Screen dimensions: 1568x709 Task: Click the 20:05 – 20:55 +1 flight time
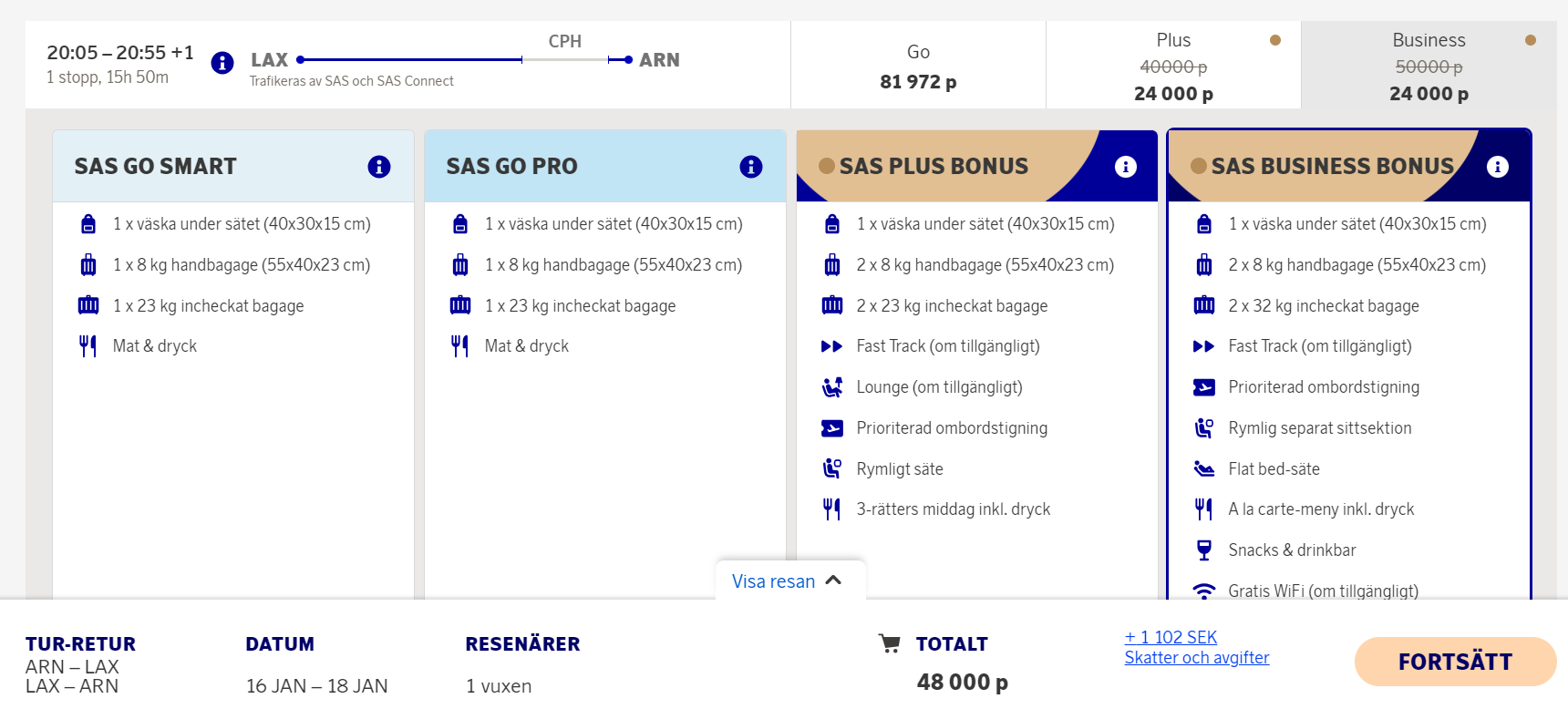[120, 53]
